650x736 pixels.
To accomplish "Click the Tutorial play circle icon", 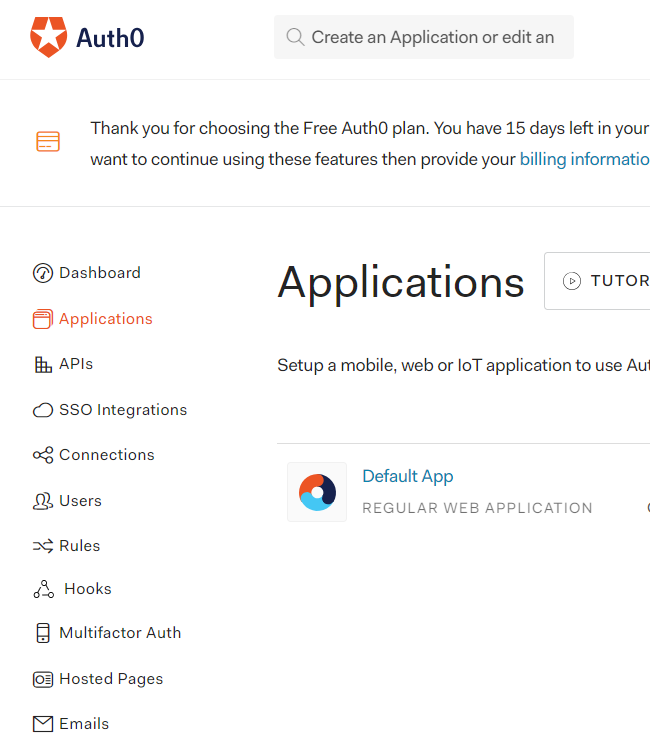I will pos(572,281).
